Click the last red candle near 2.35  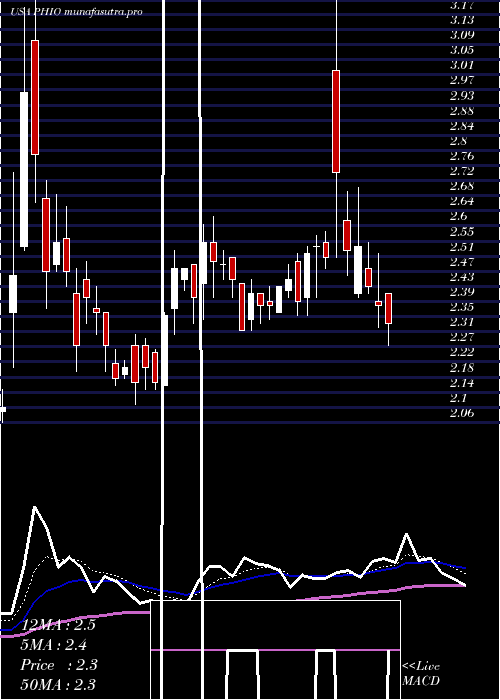[x=388, y=308]
